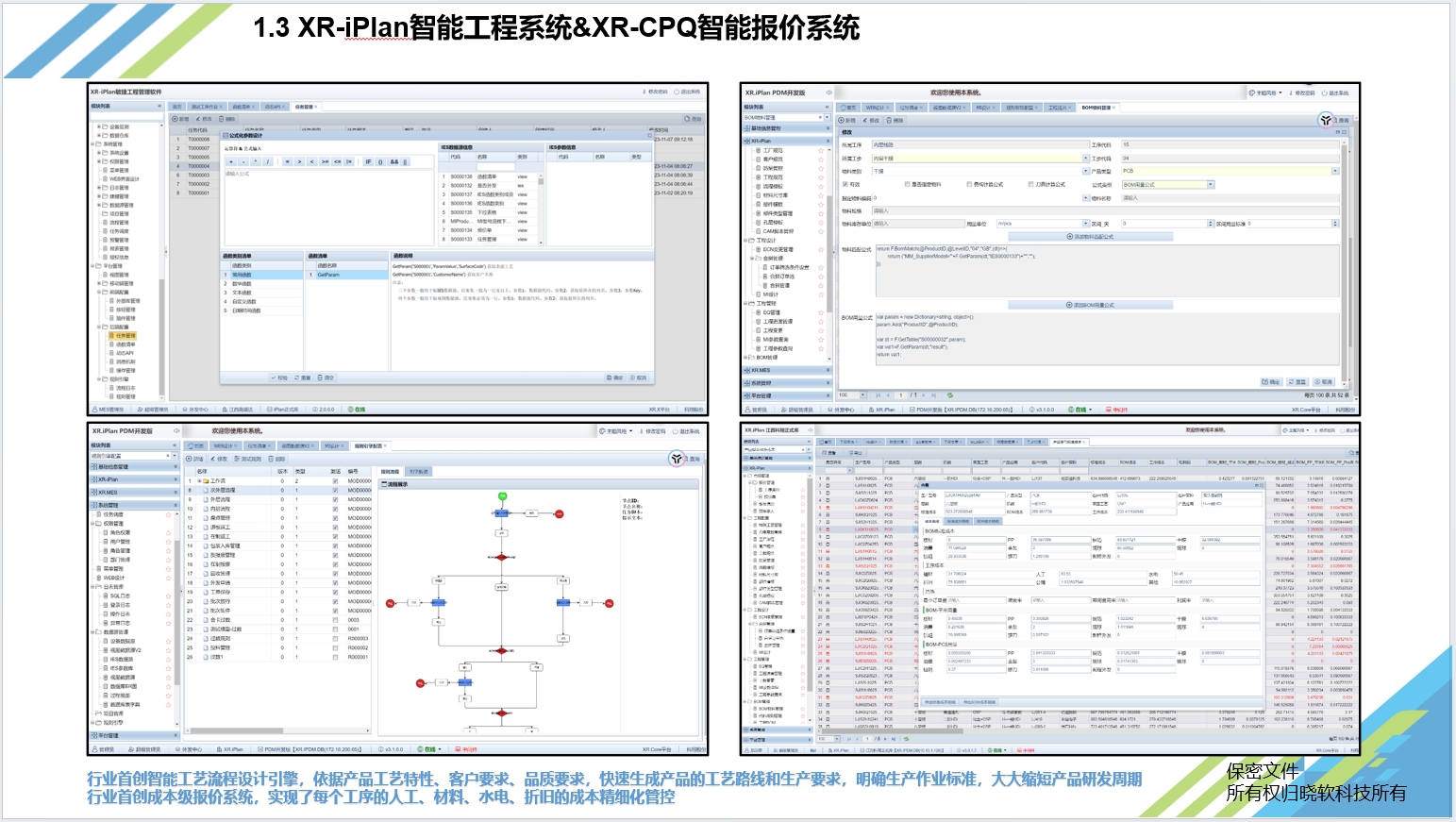Expand the 基础信息管理 accordion in BOM物料管理 window
Viewport: 1456px width, 822px height.
coord(786,128)
